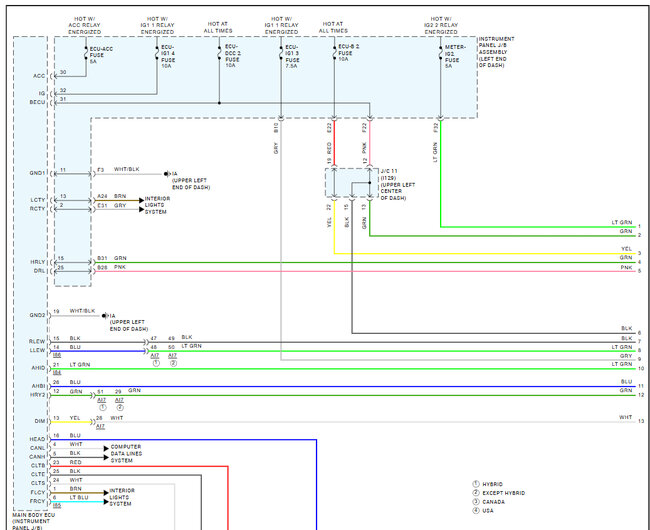Click the CANL terminal label
The width and height of the screenshot is (650, 530).
tap(38, 448)
